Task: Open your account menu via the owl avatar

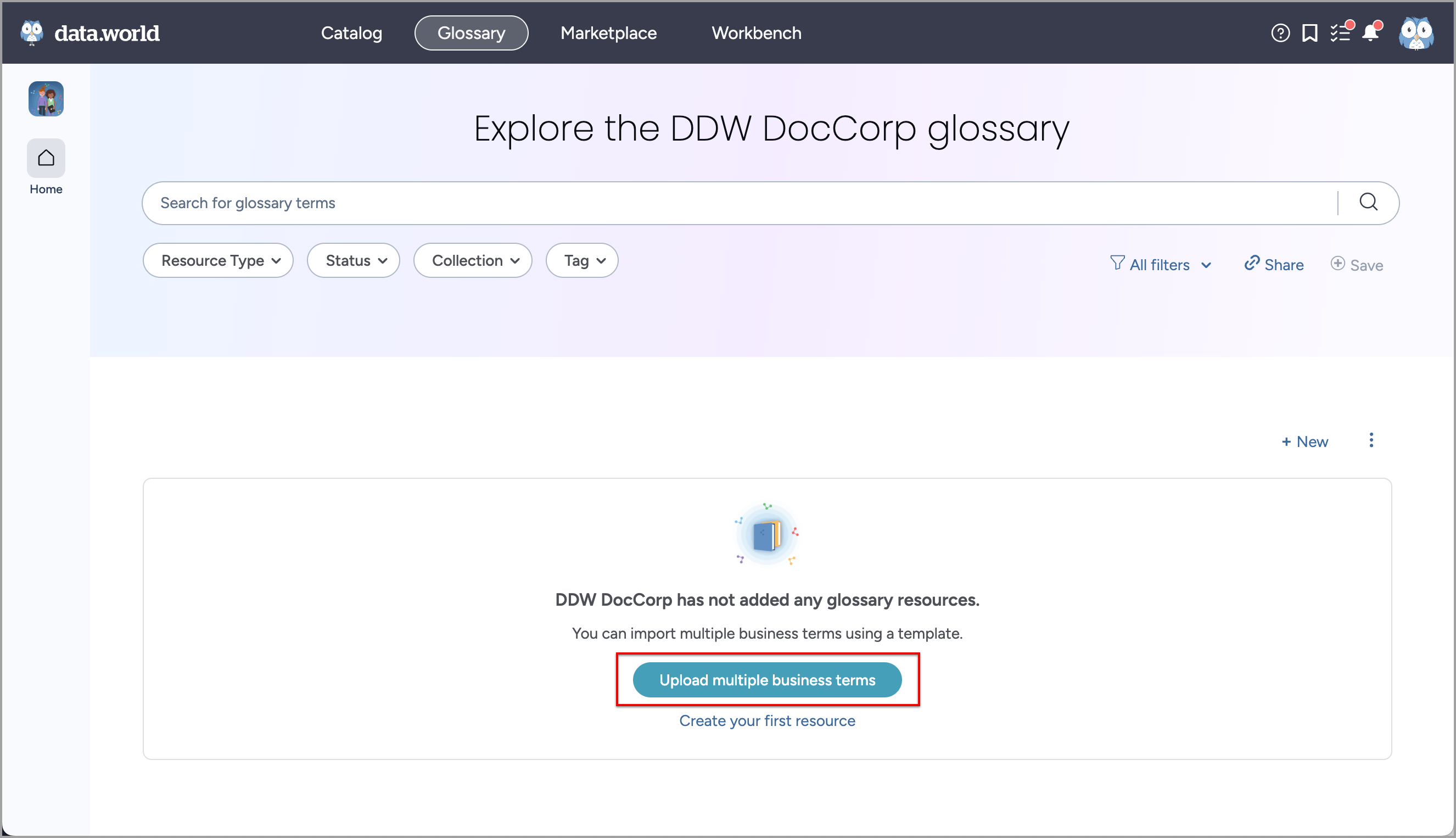Action: point(1416,33)
